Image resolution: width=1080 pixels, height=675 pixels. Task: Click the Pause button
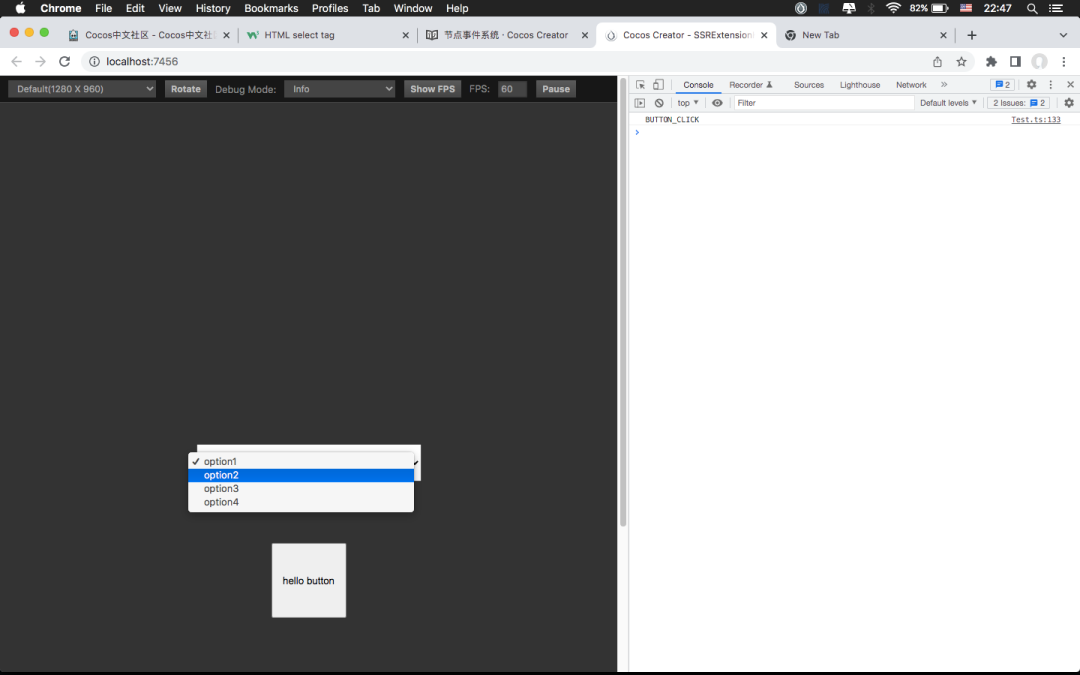[x=556, y=89]
